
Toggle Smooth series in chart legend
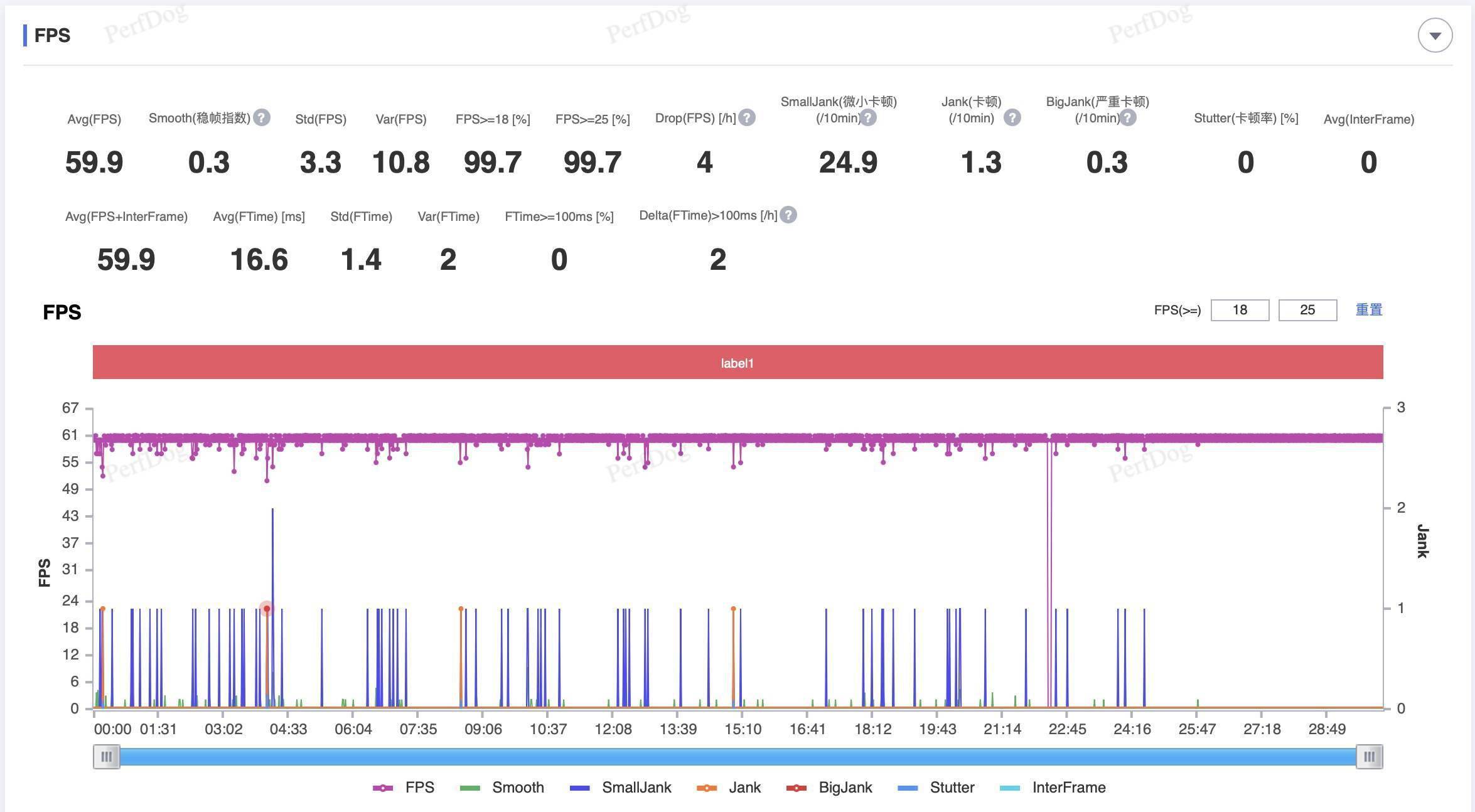click(x=501, y=788)
